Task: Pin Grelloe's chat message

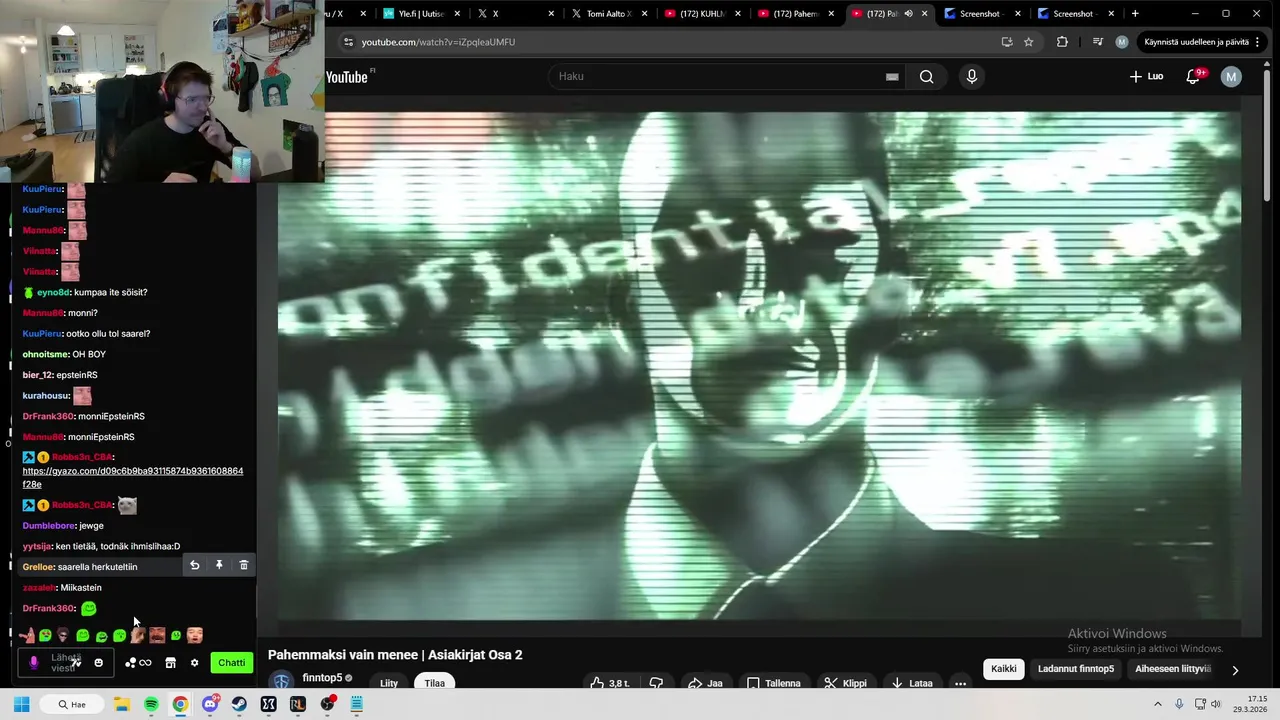Action: [x=219, y=566]
